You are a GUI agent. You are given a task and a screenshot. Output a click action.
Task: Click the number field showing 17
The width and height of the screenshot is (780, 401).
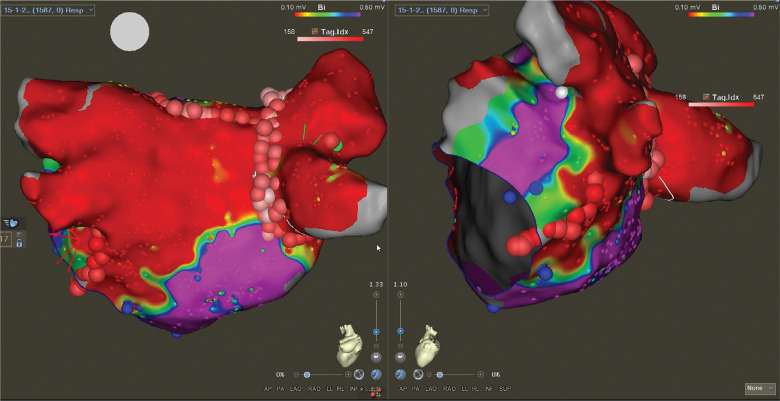(x=5, y=239)
